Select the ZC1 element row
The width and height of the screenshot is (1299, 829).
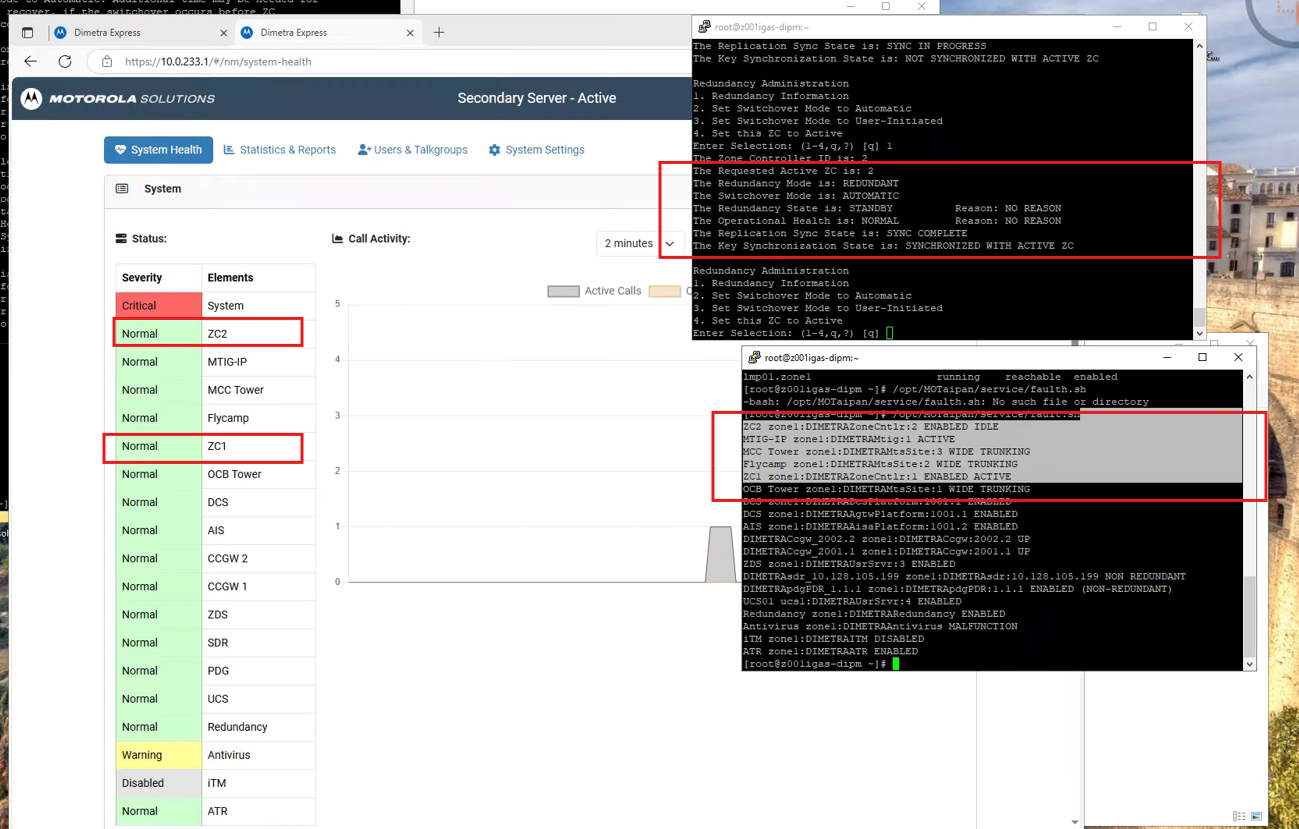pos(216,446)
